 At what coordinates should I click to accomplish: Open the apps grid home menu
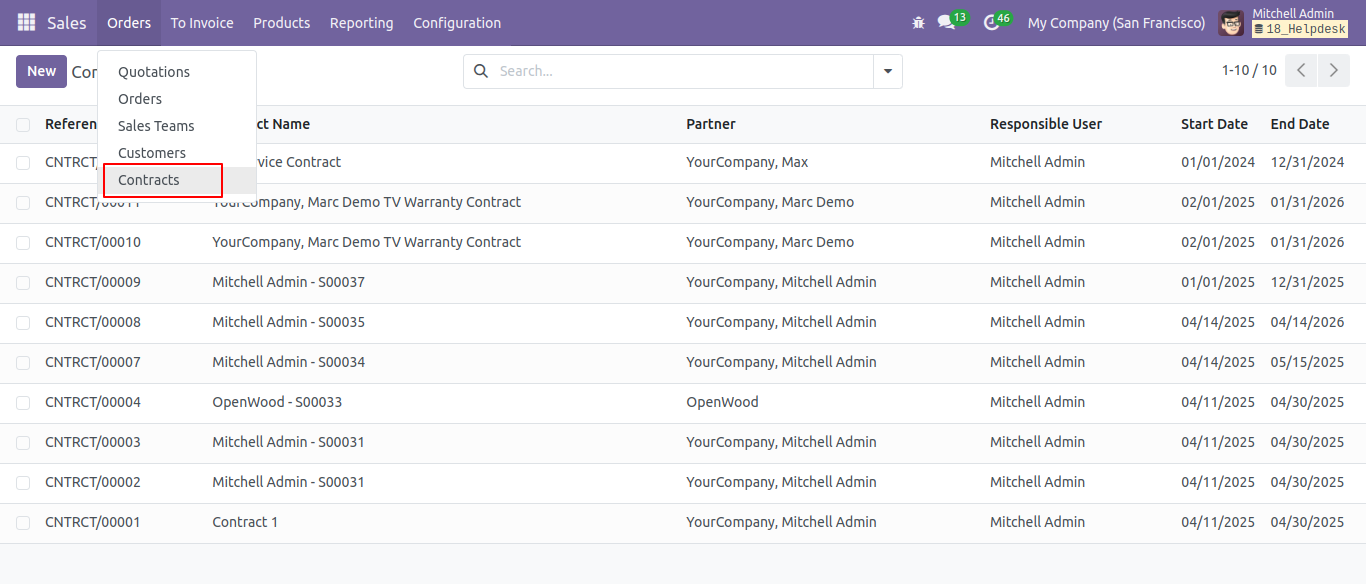26,22
